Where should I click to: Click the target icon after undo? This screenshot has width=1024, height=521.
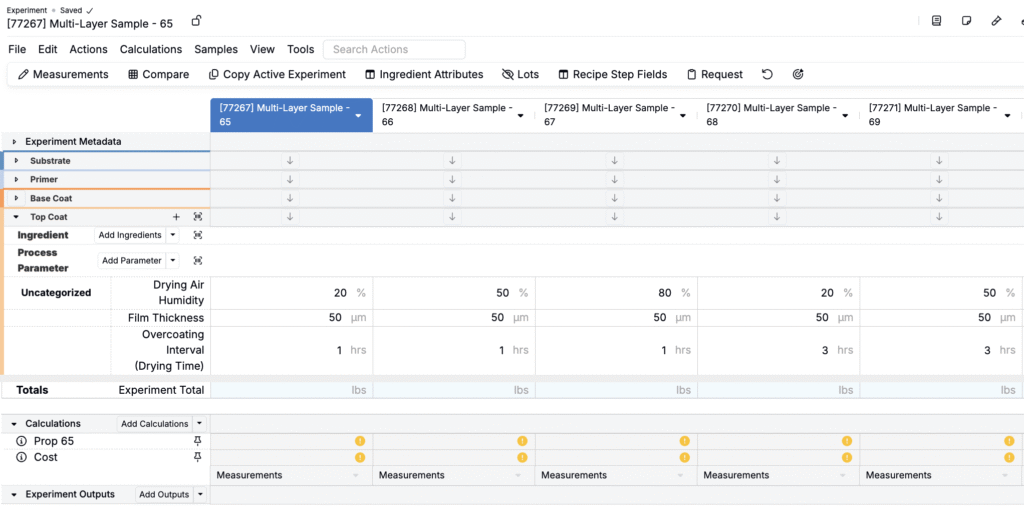[798, 74]
